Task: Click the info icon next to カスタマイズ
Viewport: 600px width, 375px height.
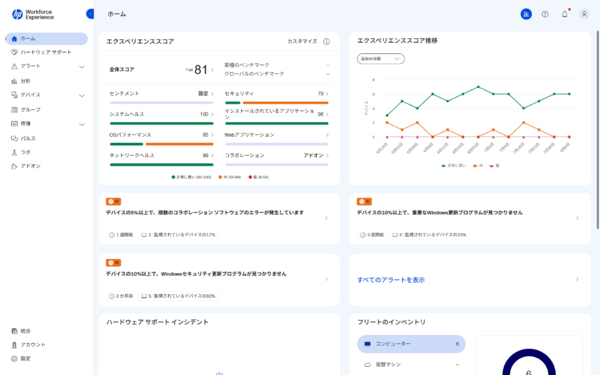Action: tap(326, 41)
